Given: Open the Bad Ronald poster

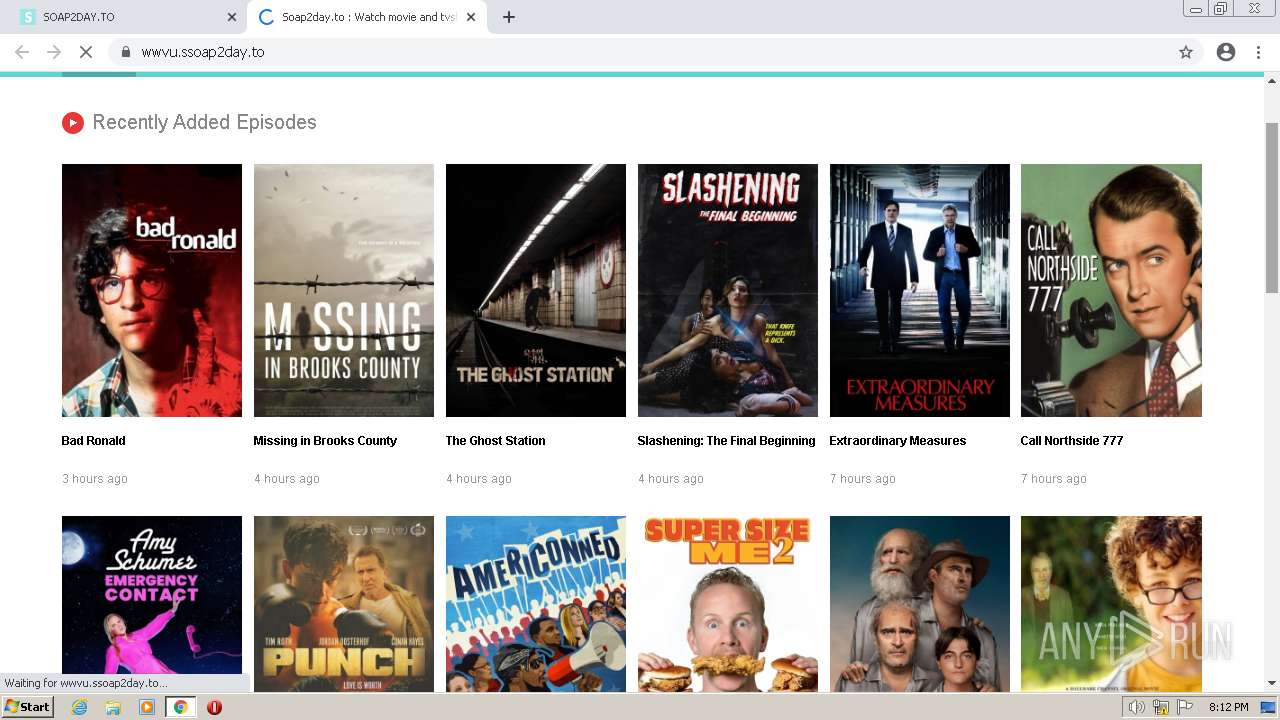Looking at the screenshot, I should 152,290.
